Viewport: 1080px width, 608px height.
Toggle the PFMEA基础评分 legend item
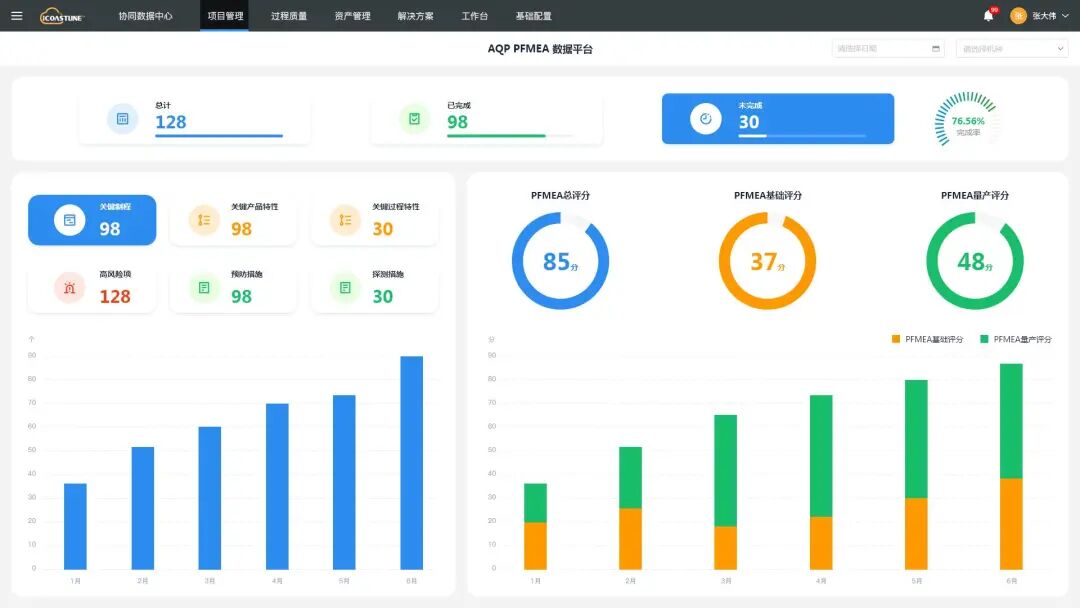(927, 339)
